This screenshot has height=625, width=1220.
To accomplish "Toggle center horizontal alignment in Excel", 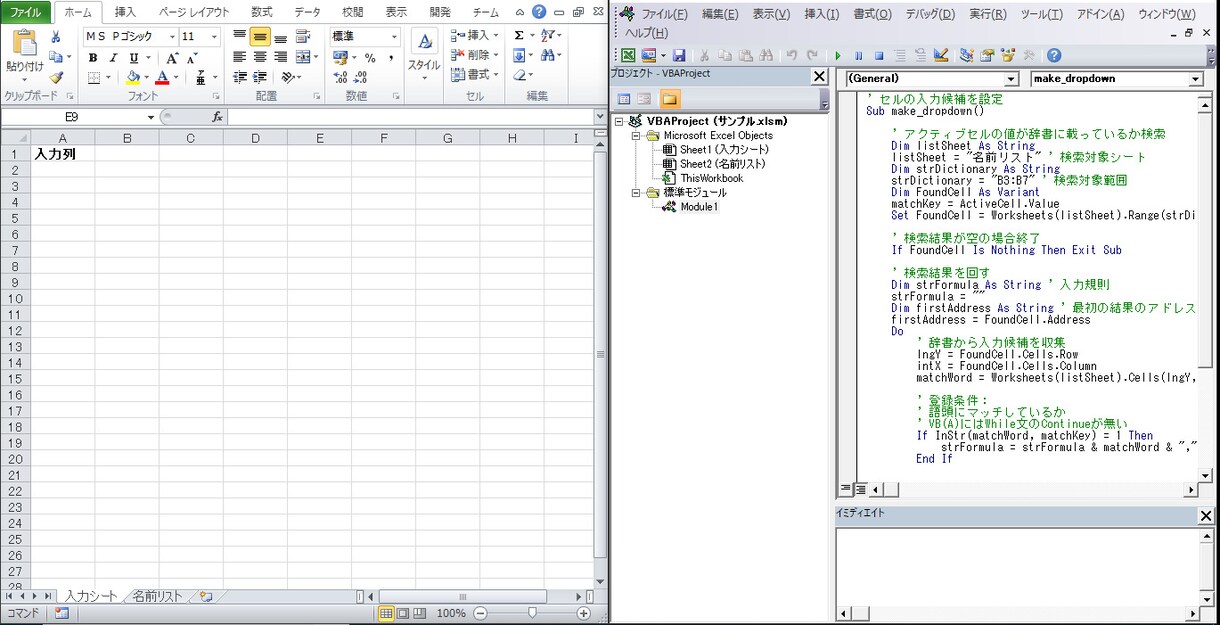I will 260,57.
